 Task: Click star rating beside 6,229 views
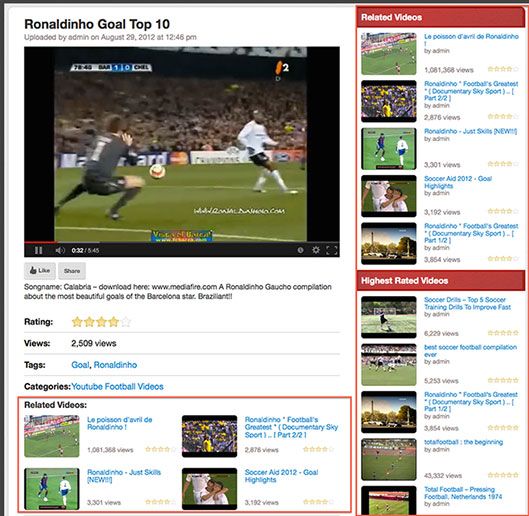(x=503, y=333)
